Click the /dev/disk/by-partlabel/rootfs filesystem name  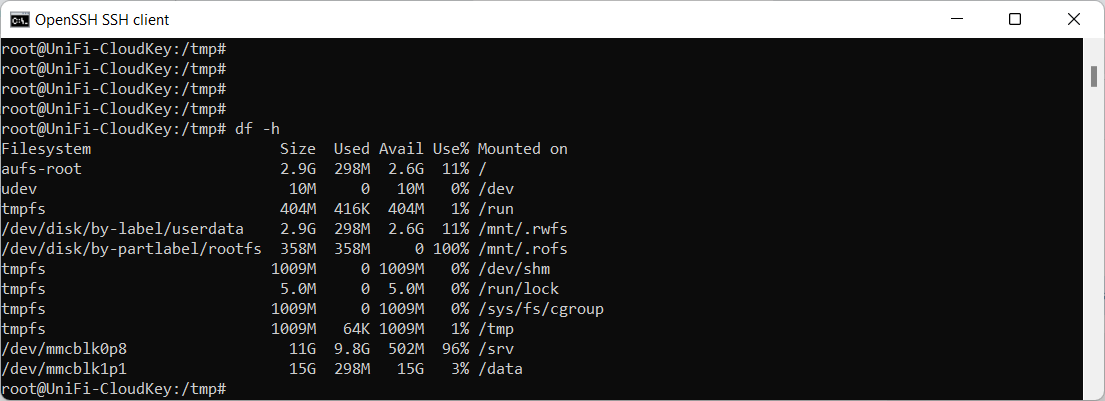132,249
